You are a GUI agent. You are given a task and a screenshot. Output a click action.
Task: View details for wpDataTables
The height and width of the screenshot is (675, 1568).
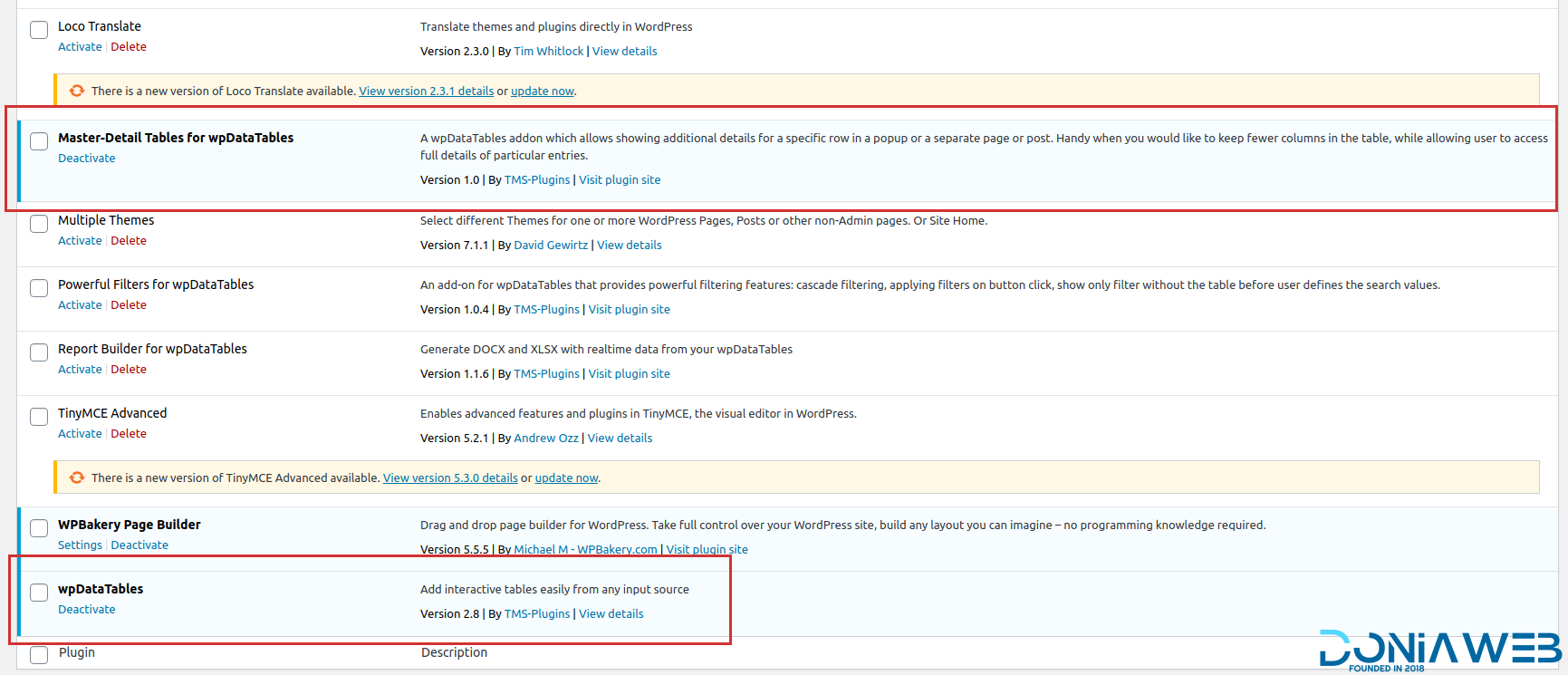point(611,614)
